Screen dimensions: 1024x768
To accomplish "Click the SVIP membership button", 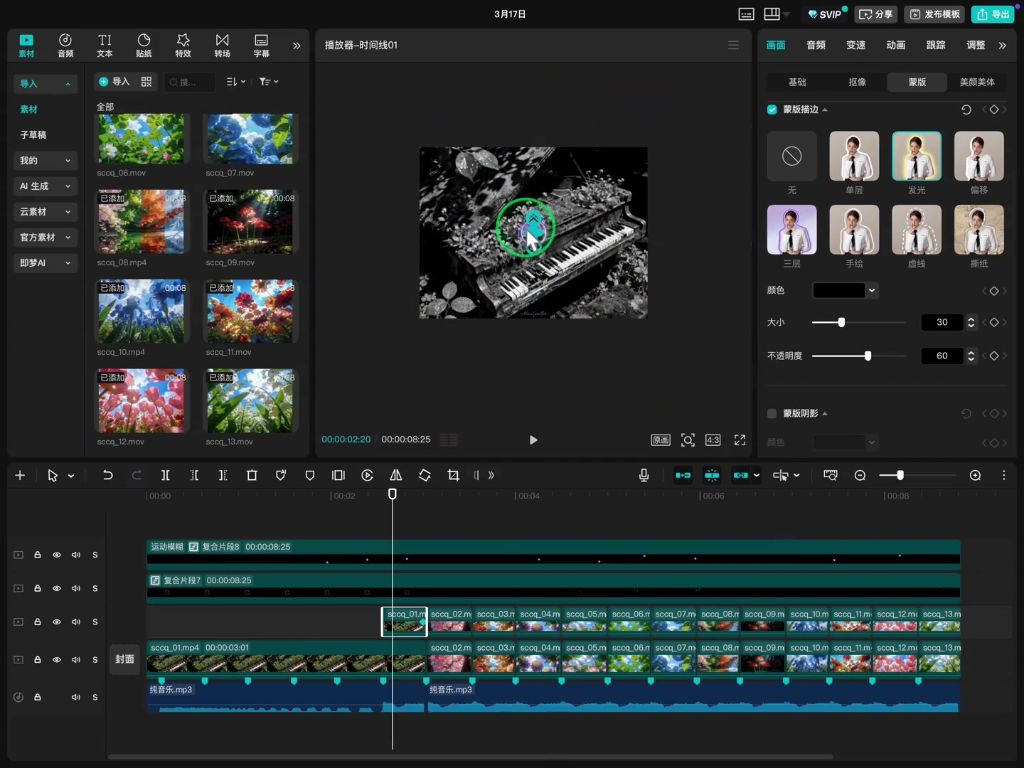I will click(825, 14).
